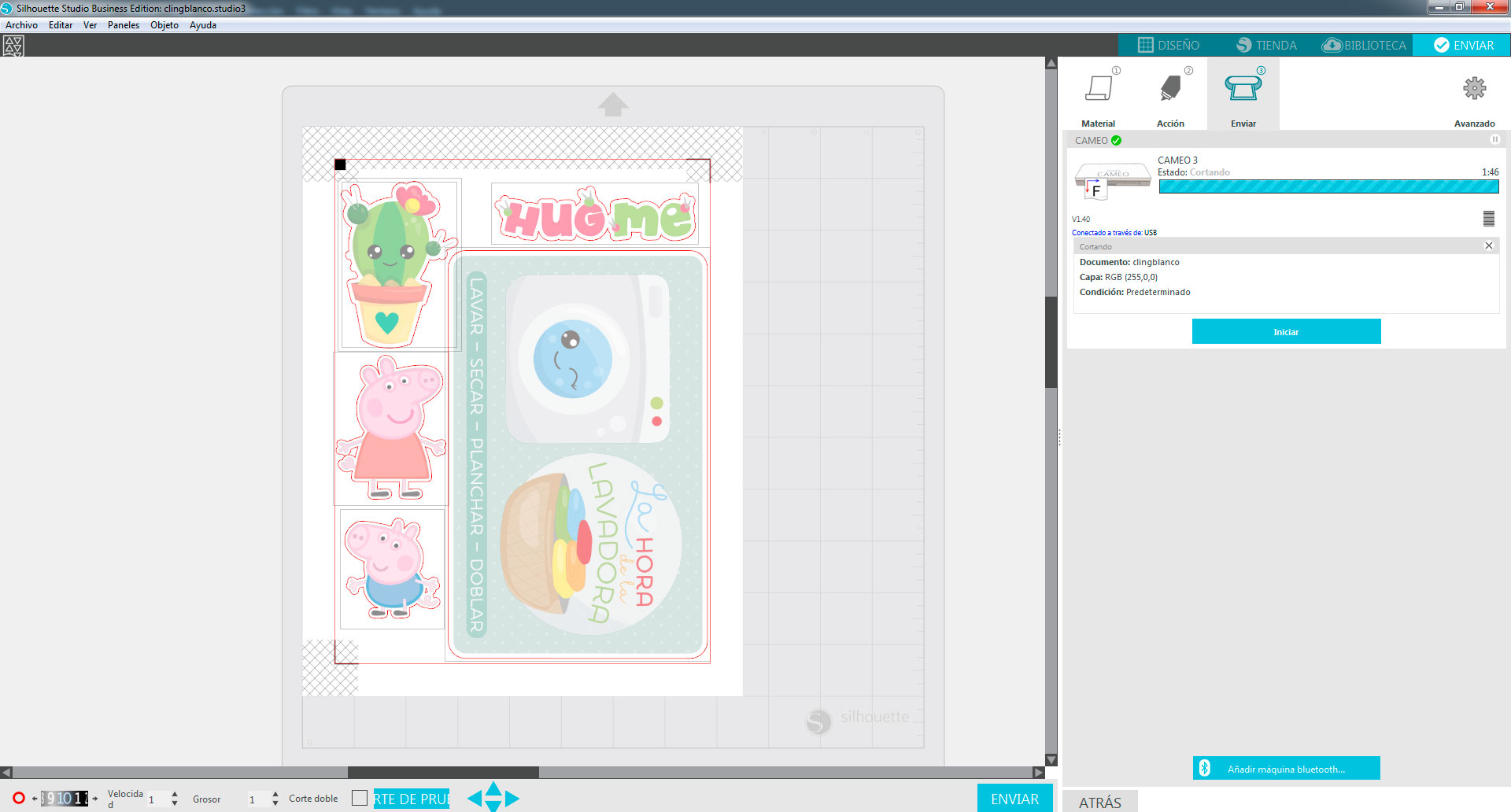1511x812 pixels.
Task: Click the black registration square on the page
Action: (340, 164)
